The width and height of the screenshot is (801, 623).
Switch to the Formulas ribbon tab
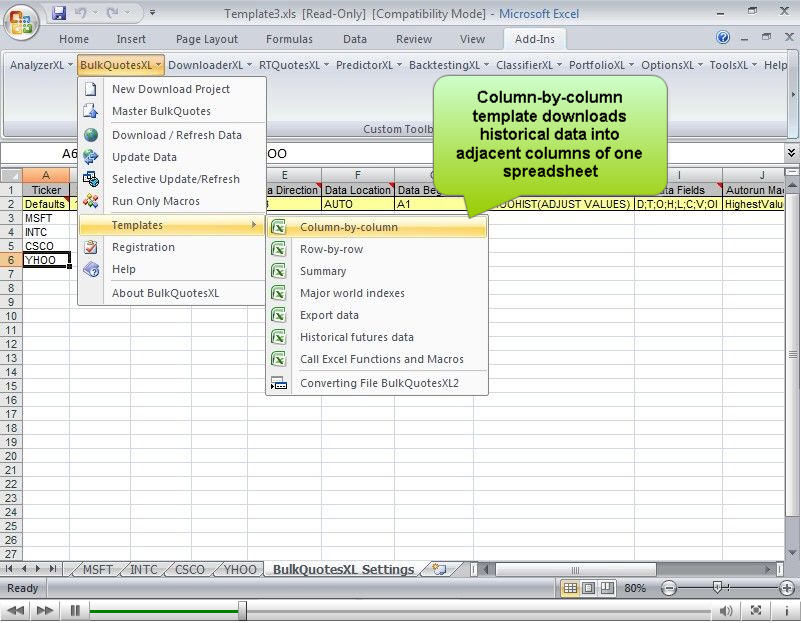click(x=289, y=39)
